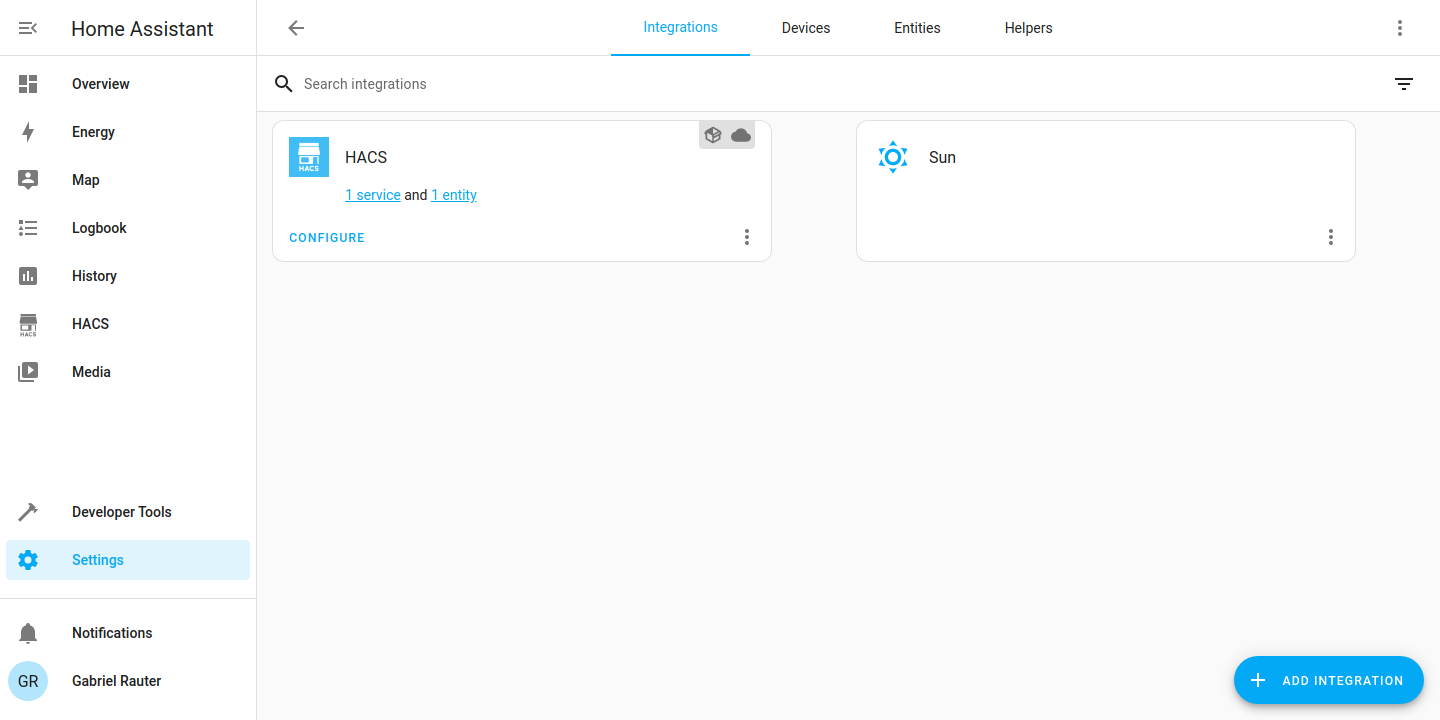
Task: Click the Home Assistant title
Action: (x=142, y=29)
